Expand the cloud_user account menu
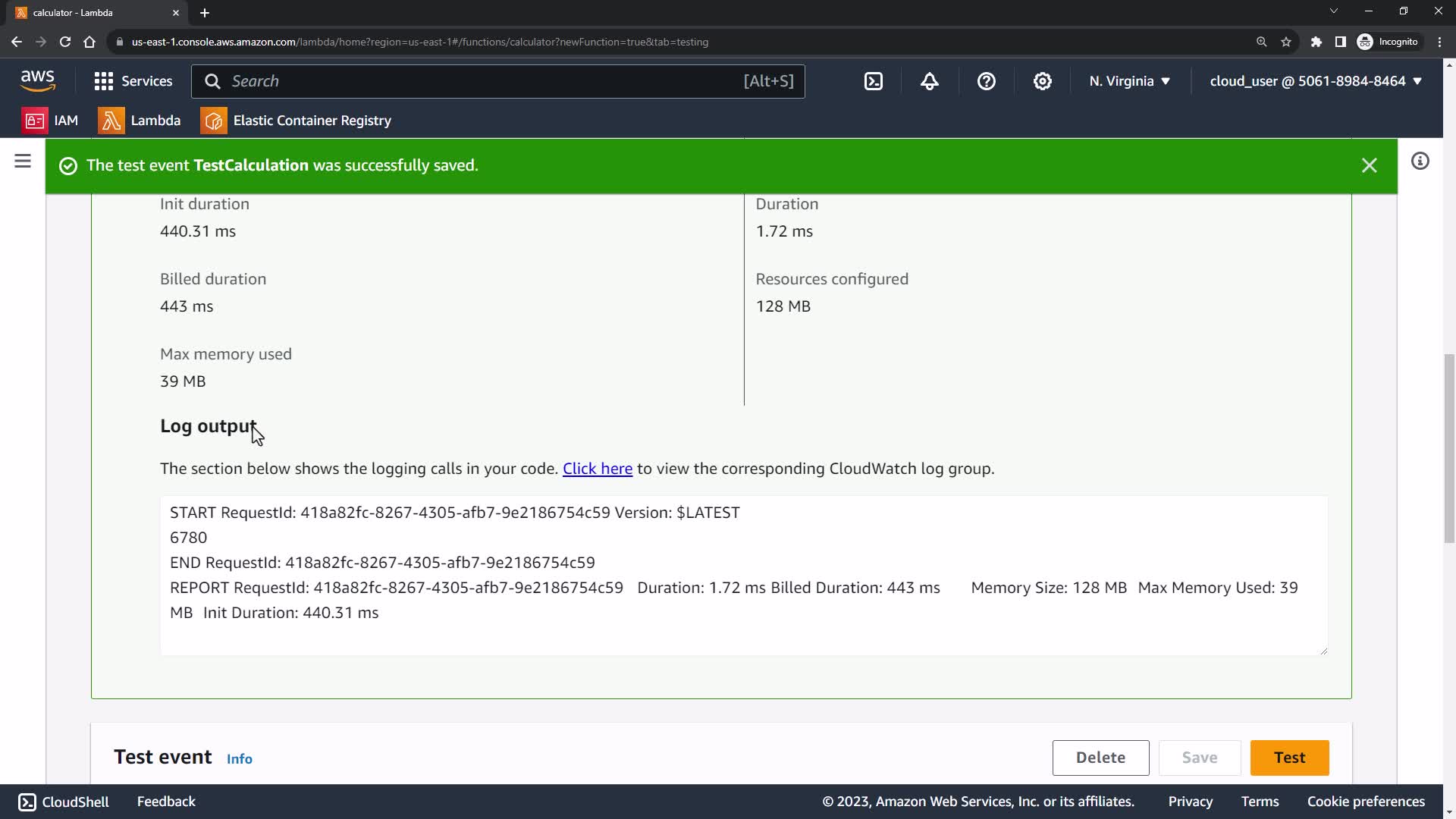The image size is (1456, 819). [1315, 81]
